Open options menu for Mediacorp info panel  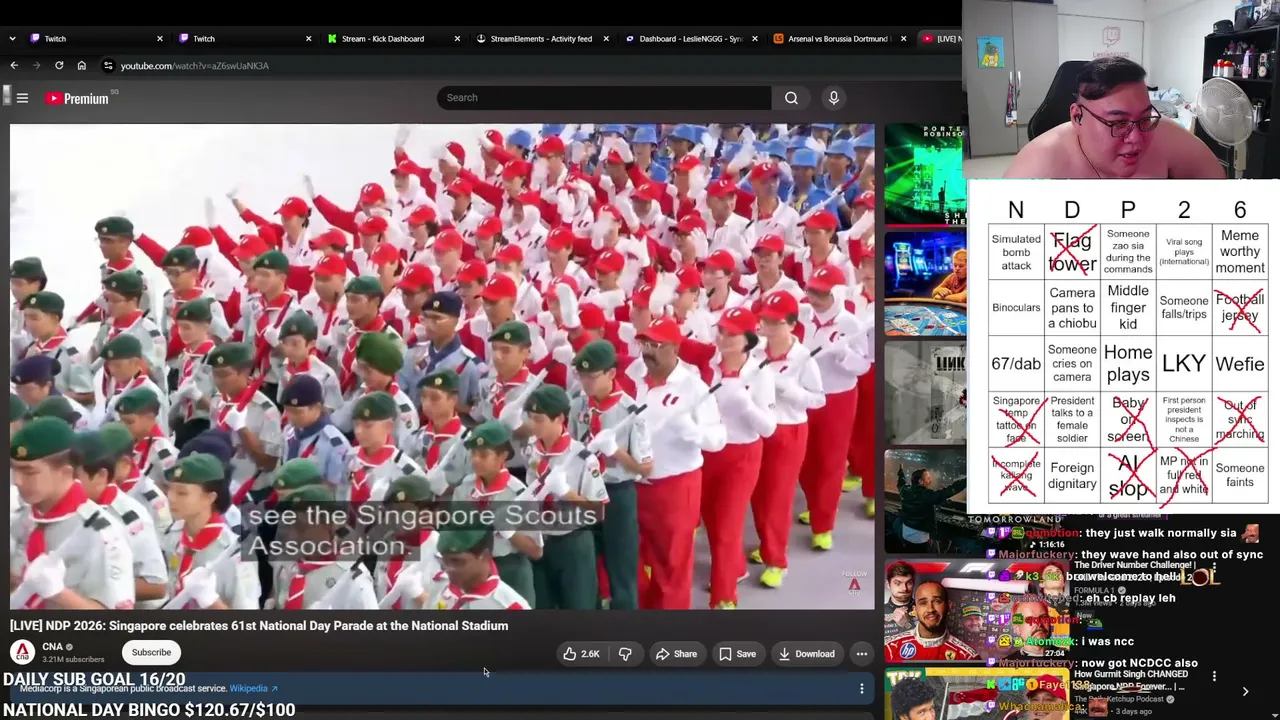click(861, 689)
